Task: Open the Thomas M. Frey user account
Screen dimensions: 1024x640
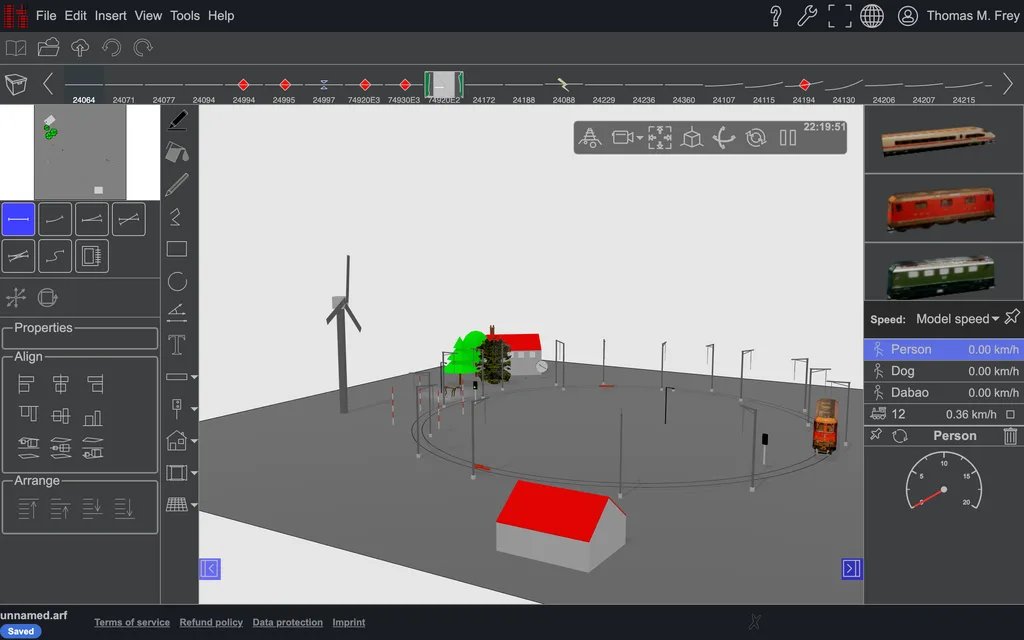Action: (x=958, y=16)
